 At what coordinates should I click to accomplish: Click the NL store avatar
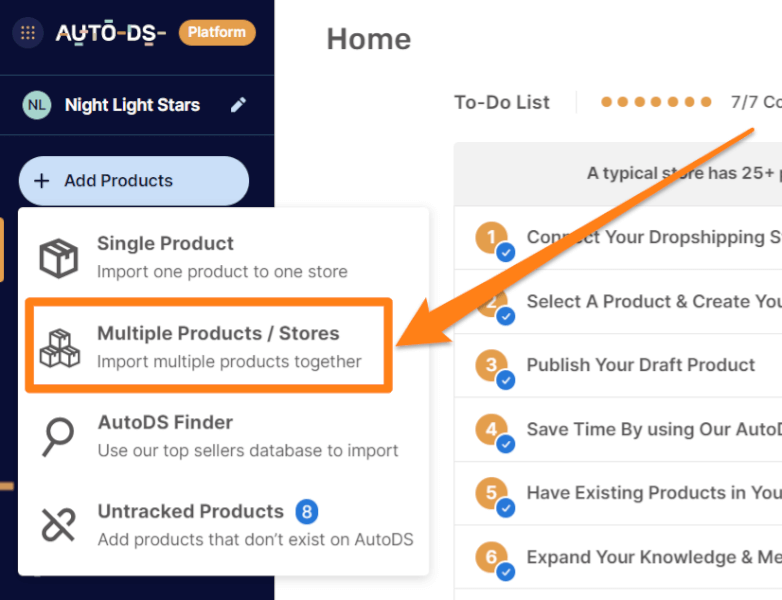(37, 105)
